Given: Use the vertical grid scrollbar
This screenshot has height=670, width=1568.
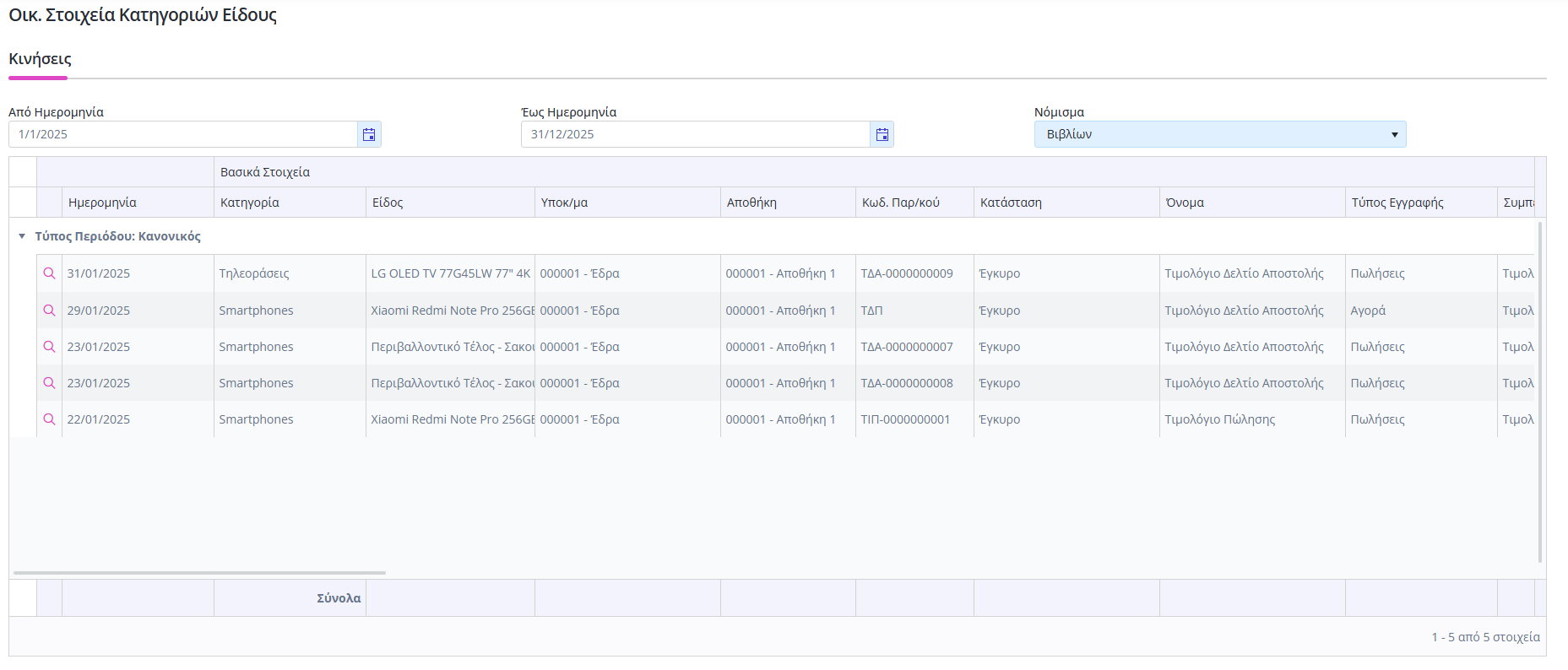Looking at the screenshot, I should (x=1540, y=392).
